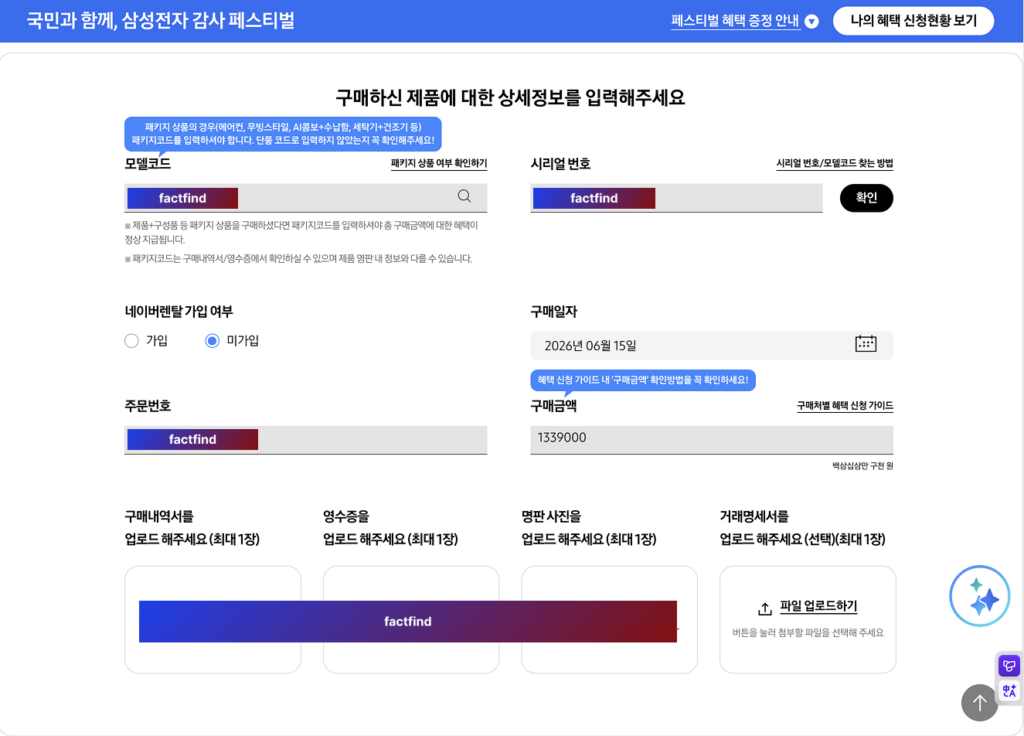
Task: Click the blue 패키지 상품의 경우 tooltip bubble
Action: [283, 134]
